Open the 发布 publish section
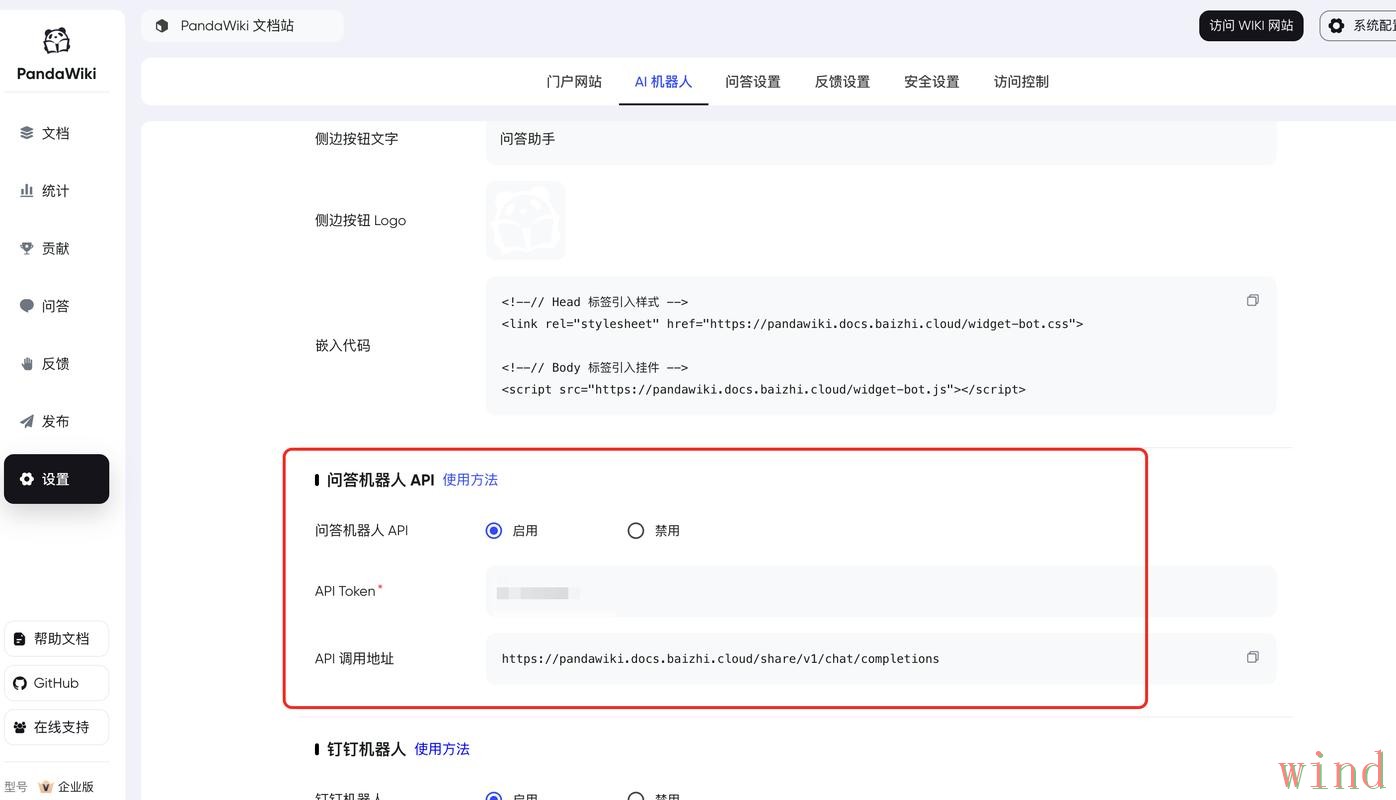The image size is (1396, 800). (55, 420)
